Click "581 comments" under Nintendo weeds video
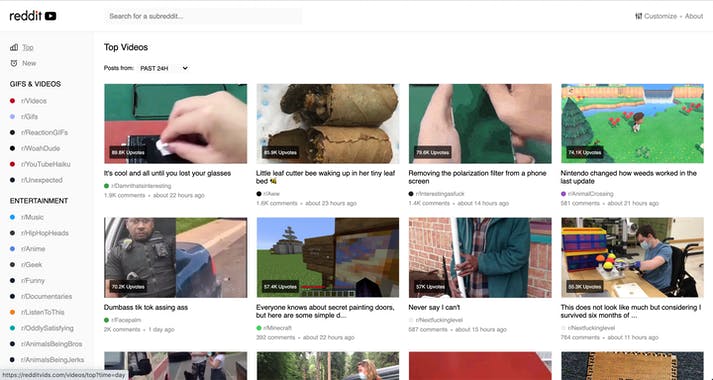 pyautogui.click(x=580, y=204)
